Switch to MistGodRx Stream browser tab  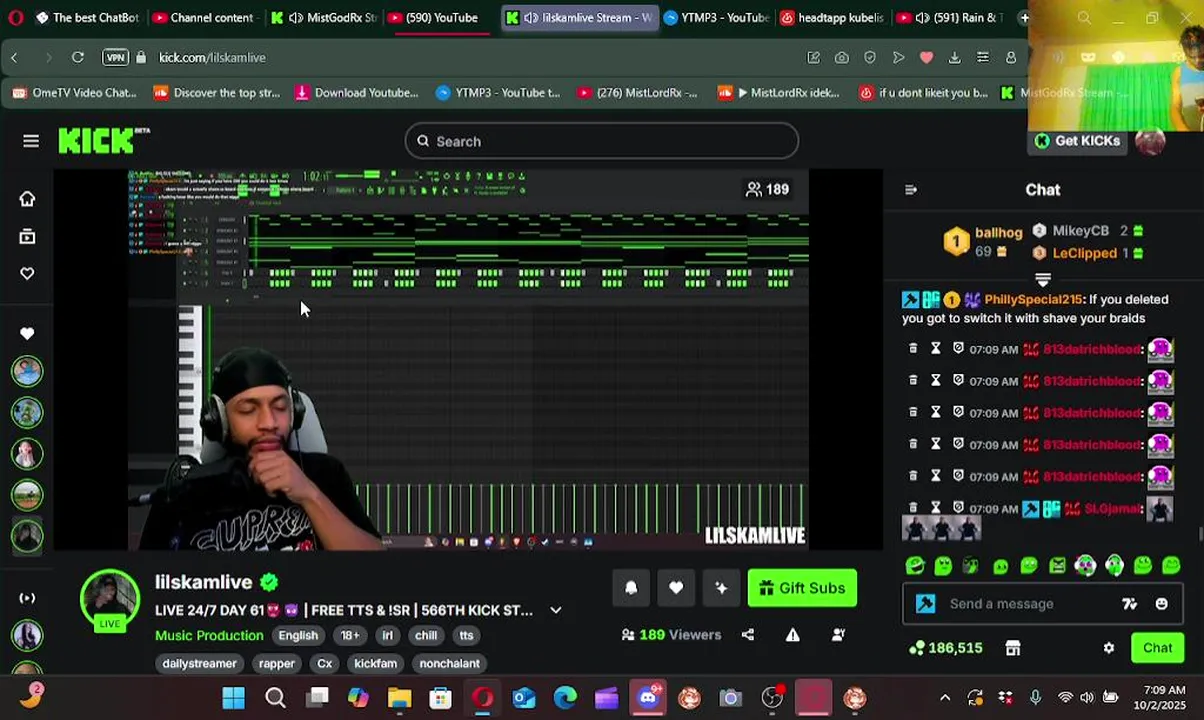pyautogui.click(x=324, y=18)
